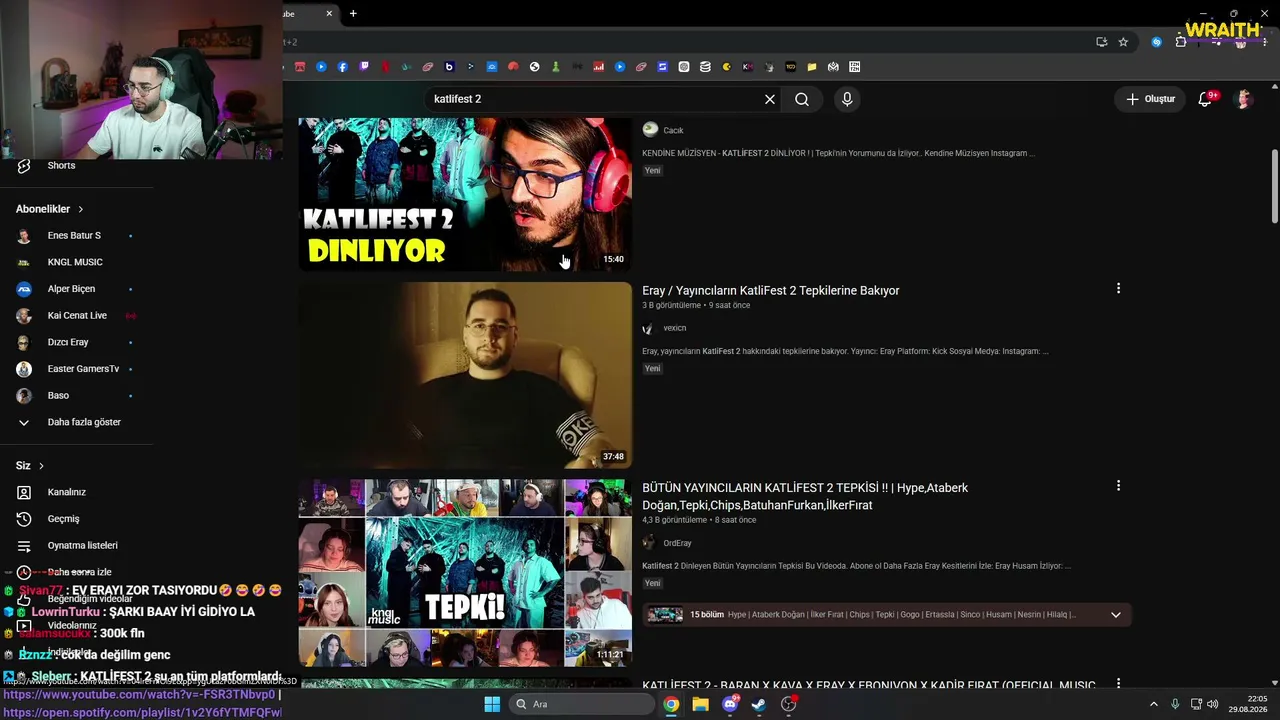The width and height of the screenshot is (1280, 720).
Task: Click the magnifier search button
Action: [802, 99]
